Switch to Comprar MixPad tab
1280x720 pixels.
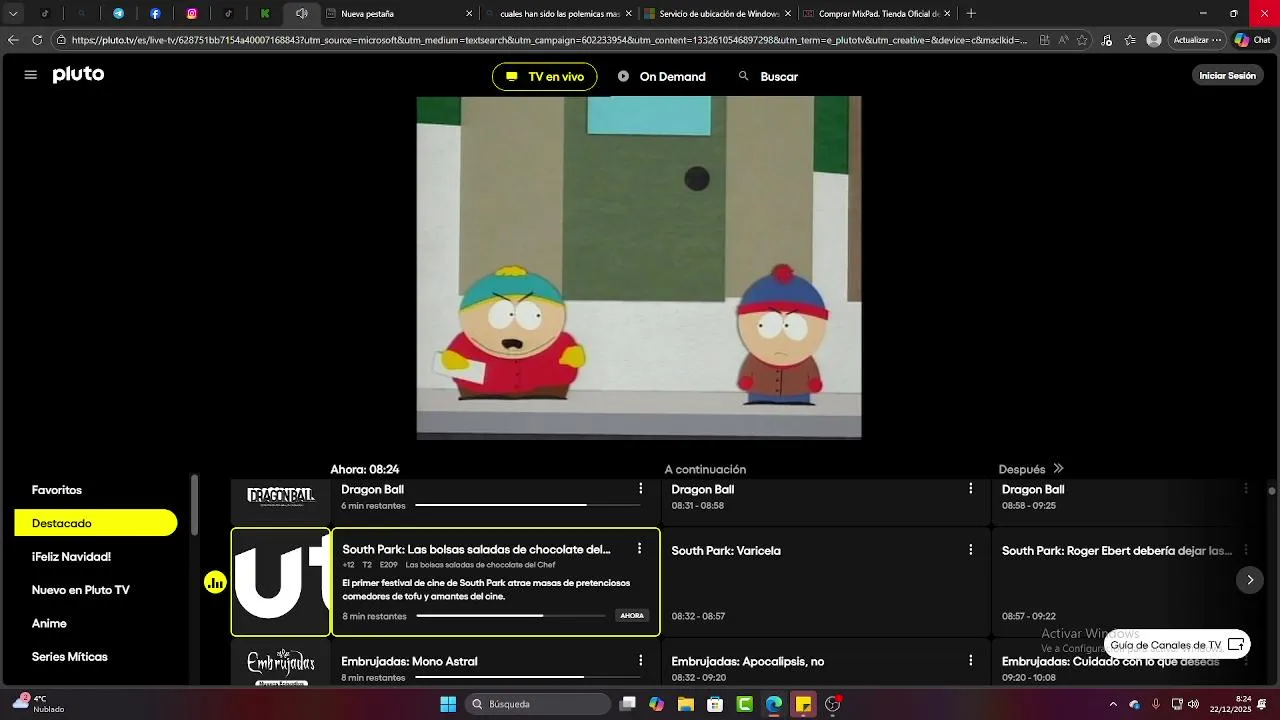876,14
